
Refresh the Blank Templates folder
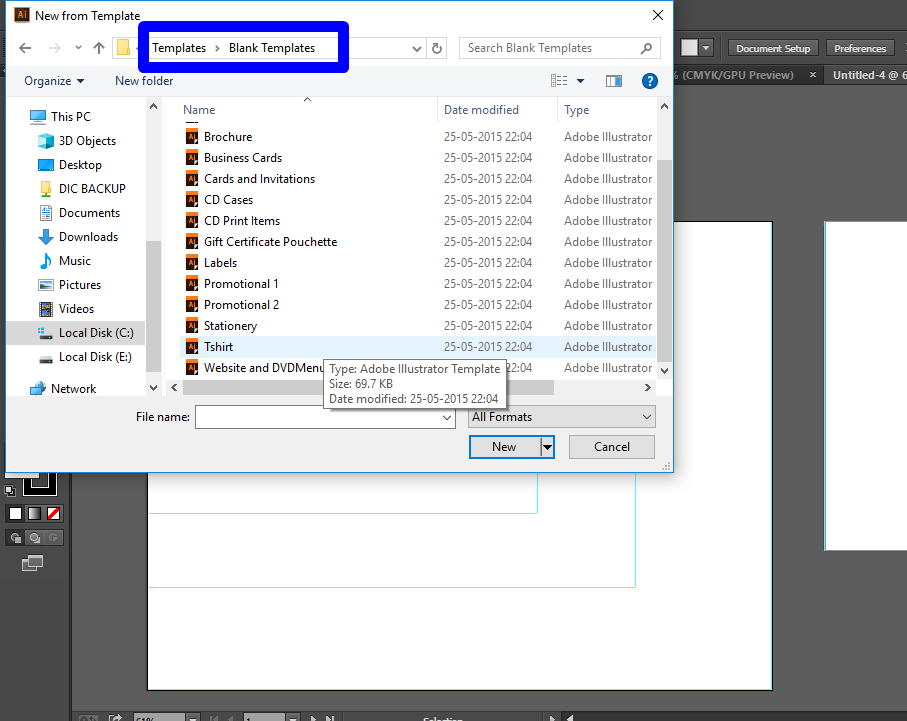click(x=437, y=49)
